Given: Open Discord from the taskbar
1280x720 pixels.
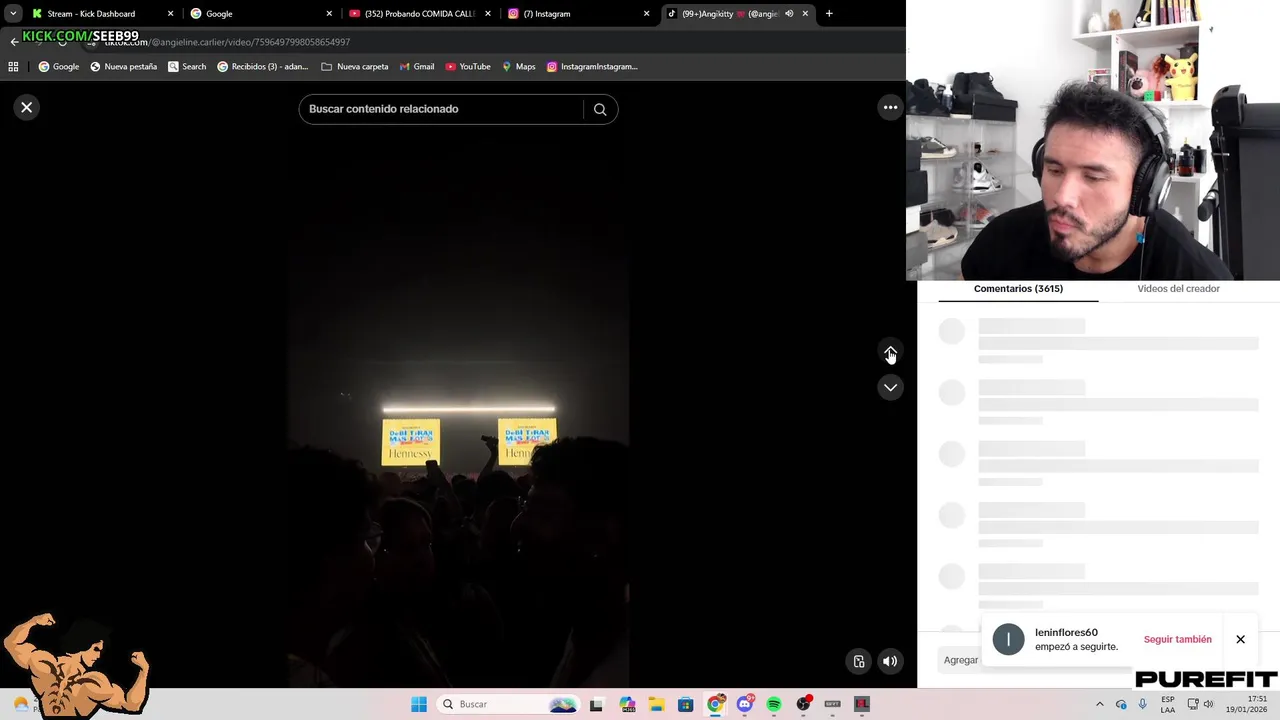Looking at the screenshot, I should pos(744,704).
